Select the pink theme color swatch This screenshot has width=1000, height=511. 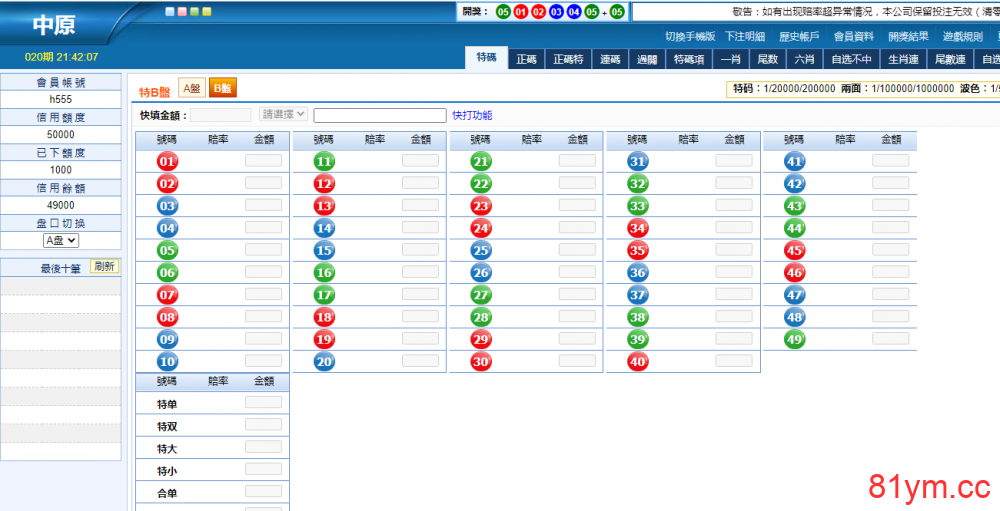[x=182, y=12]
